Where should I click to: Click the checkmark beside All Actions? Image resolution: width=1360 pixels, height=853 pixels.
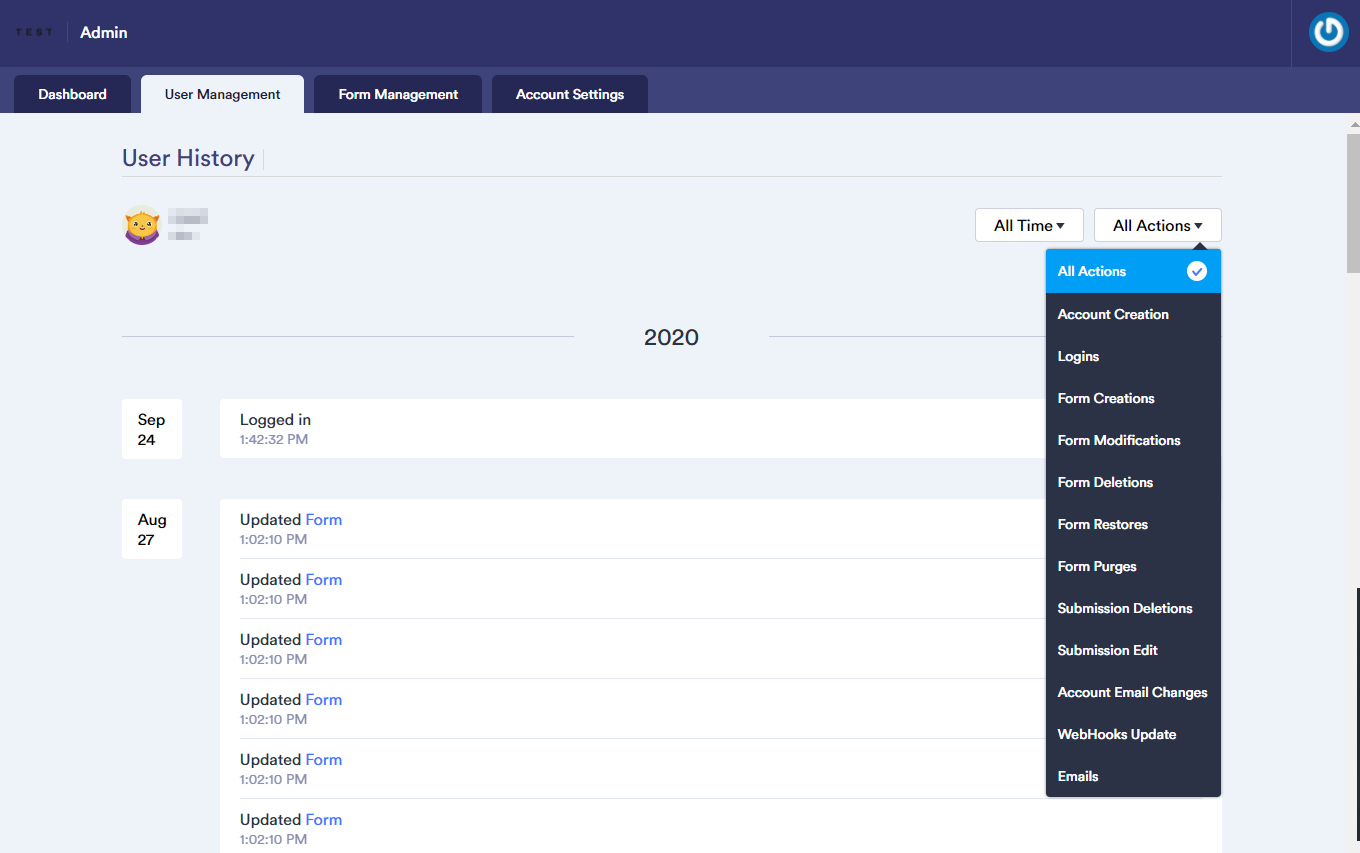click(x=1196, y=271)
